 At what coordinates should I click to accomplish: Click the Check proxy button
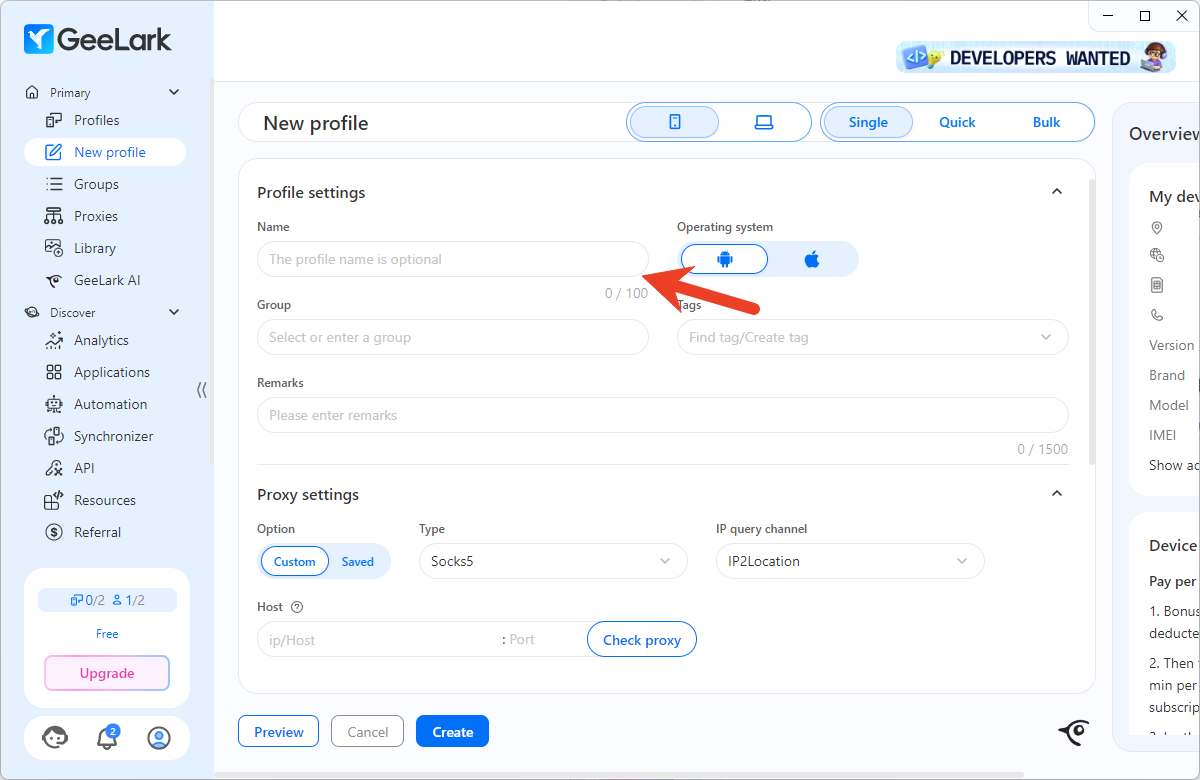pos(641,640)
